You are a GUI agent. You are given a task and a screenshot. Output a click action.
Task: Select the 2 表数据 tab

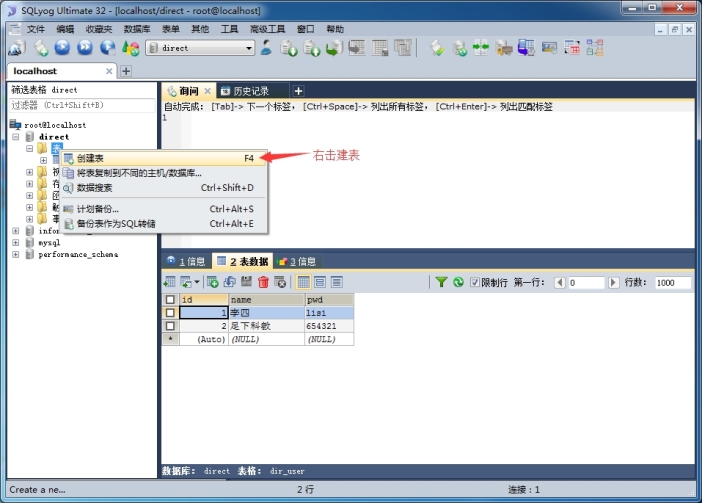(243, 261)
